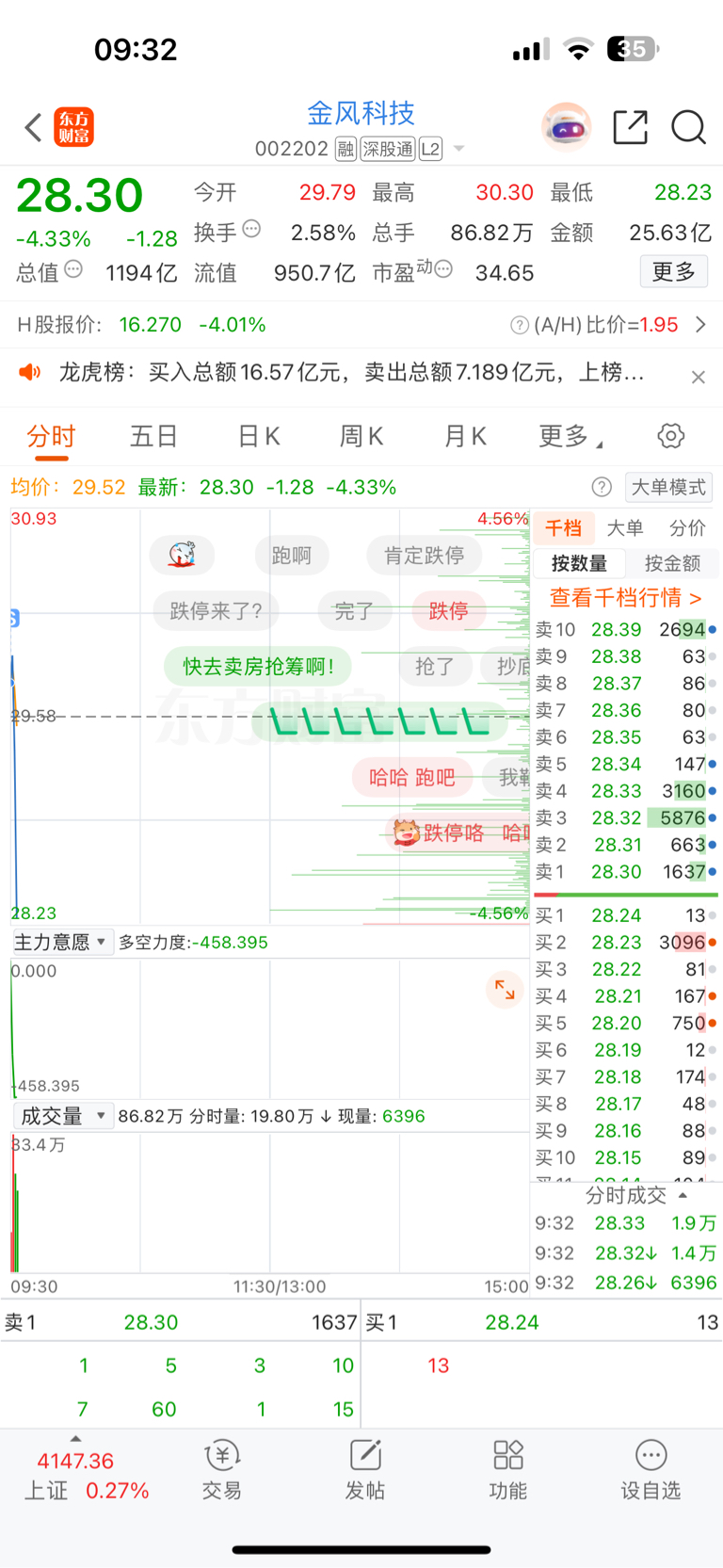Switch to 分时 chart tab
Screen dimensions: 723x1568
click(51, 437)
